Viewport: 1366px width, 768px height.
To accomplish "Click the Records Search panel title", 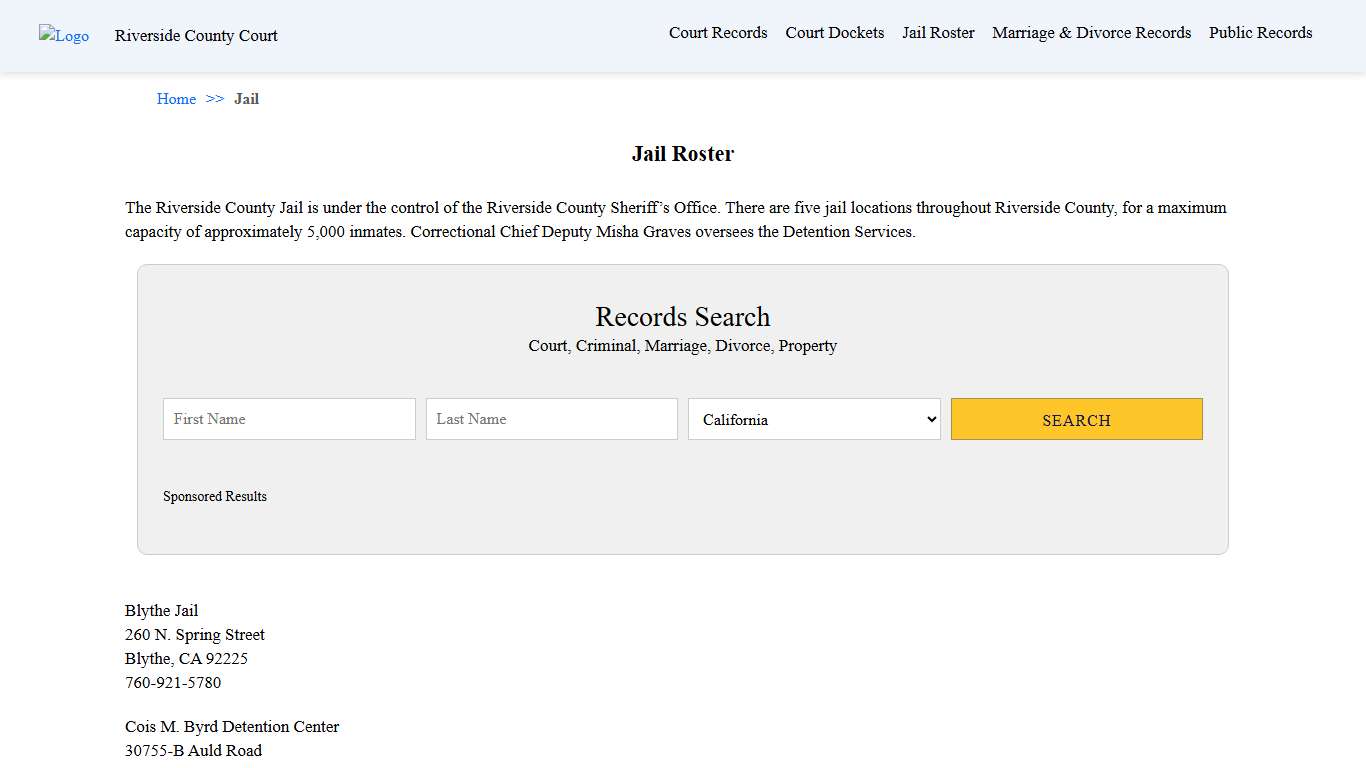I will click(683, 317).
